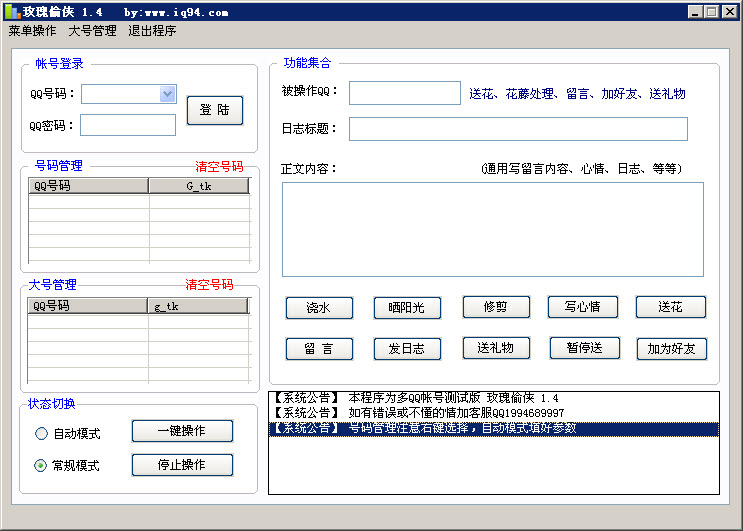
Task: Select the 常规模式 radio button
Action: coord(41,465)
